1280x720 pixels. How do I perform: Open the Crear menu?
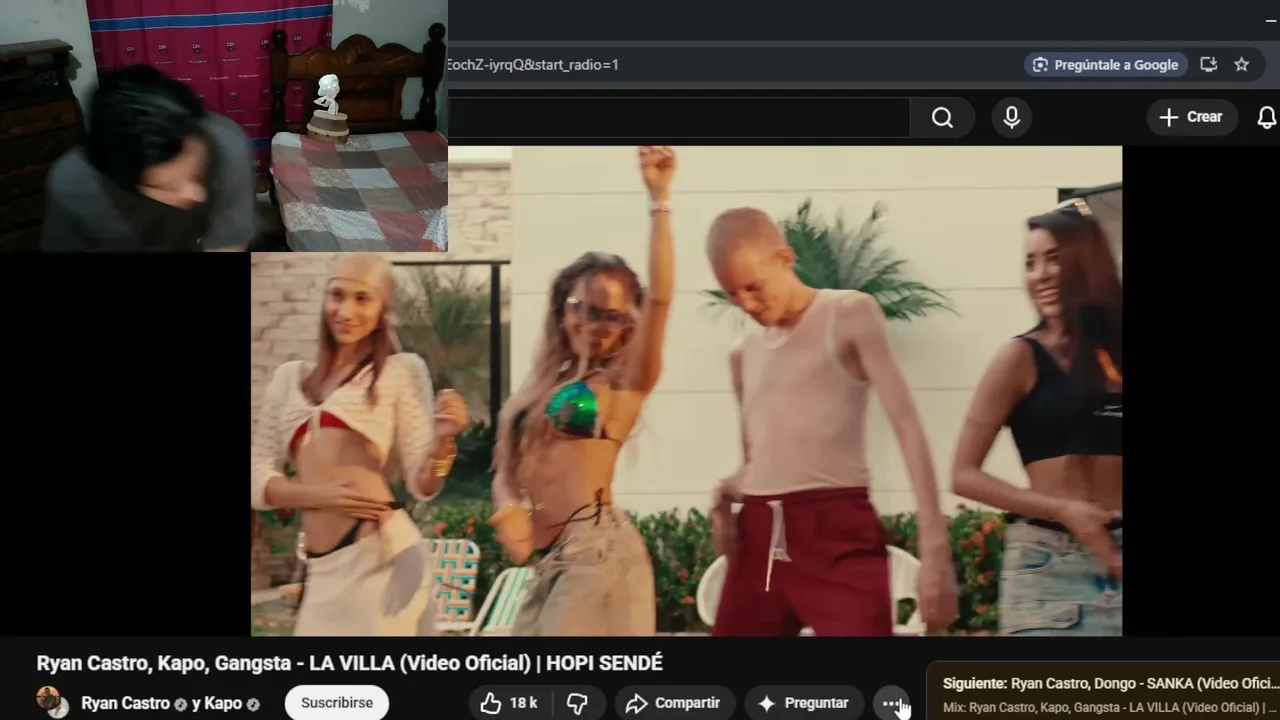pos(1191,117)
